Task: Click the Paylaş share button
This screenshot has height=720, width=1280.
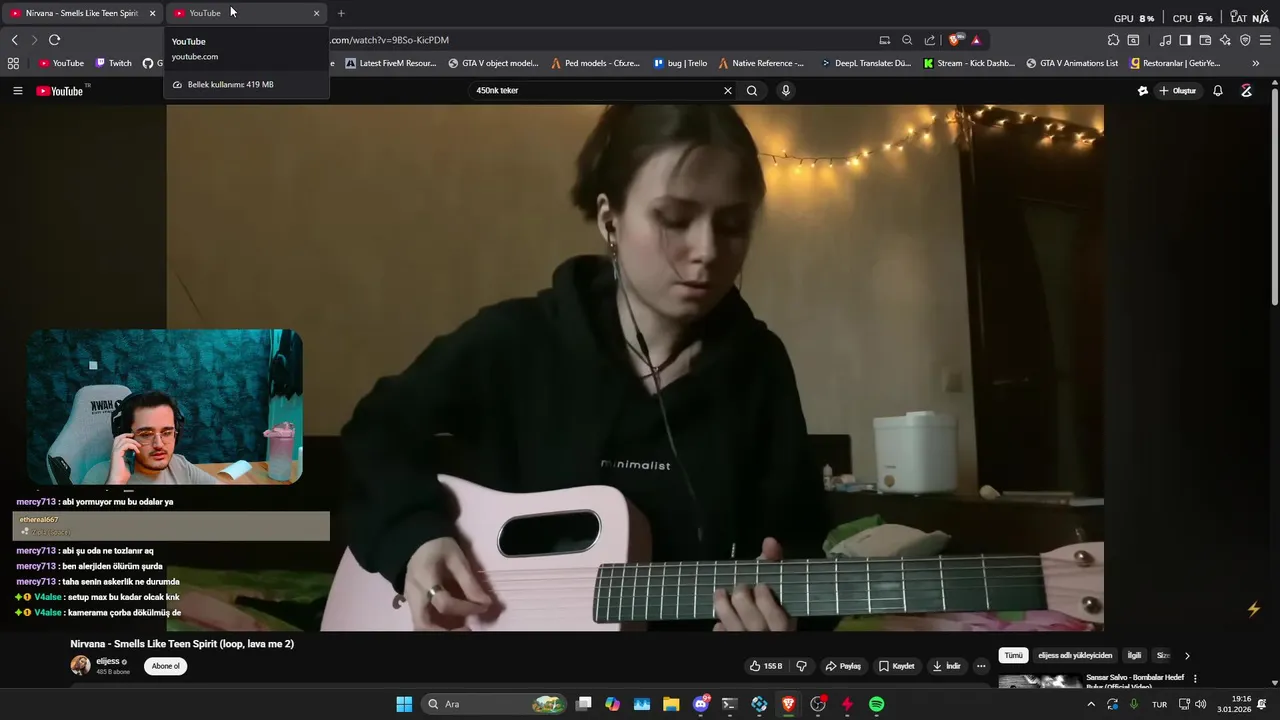Action: pos(843,666)
